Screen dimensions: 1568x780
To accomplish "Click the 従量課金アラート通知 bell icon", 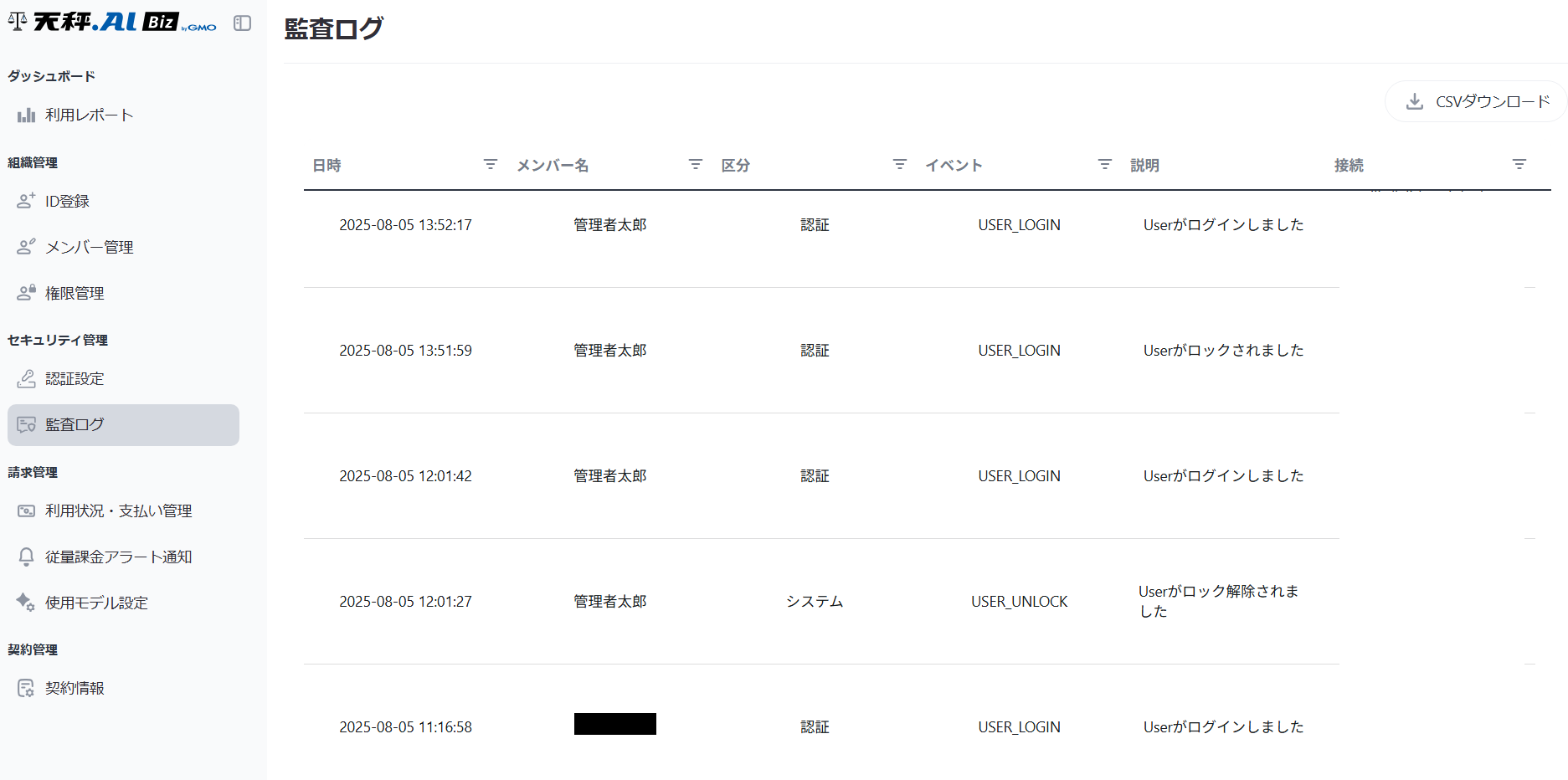I will [27, 557].
